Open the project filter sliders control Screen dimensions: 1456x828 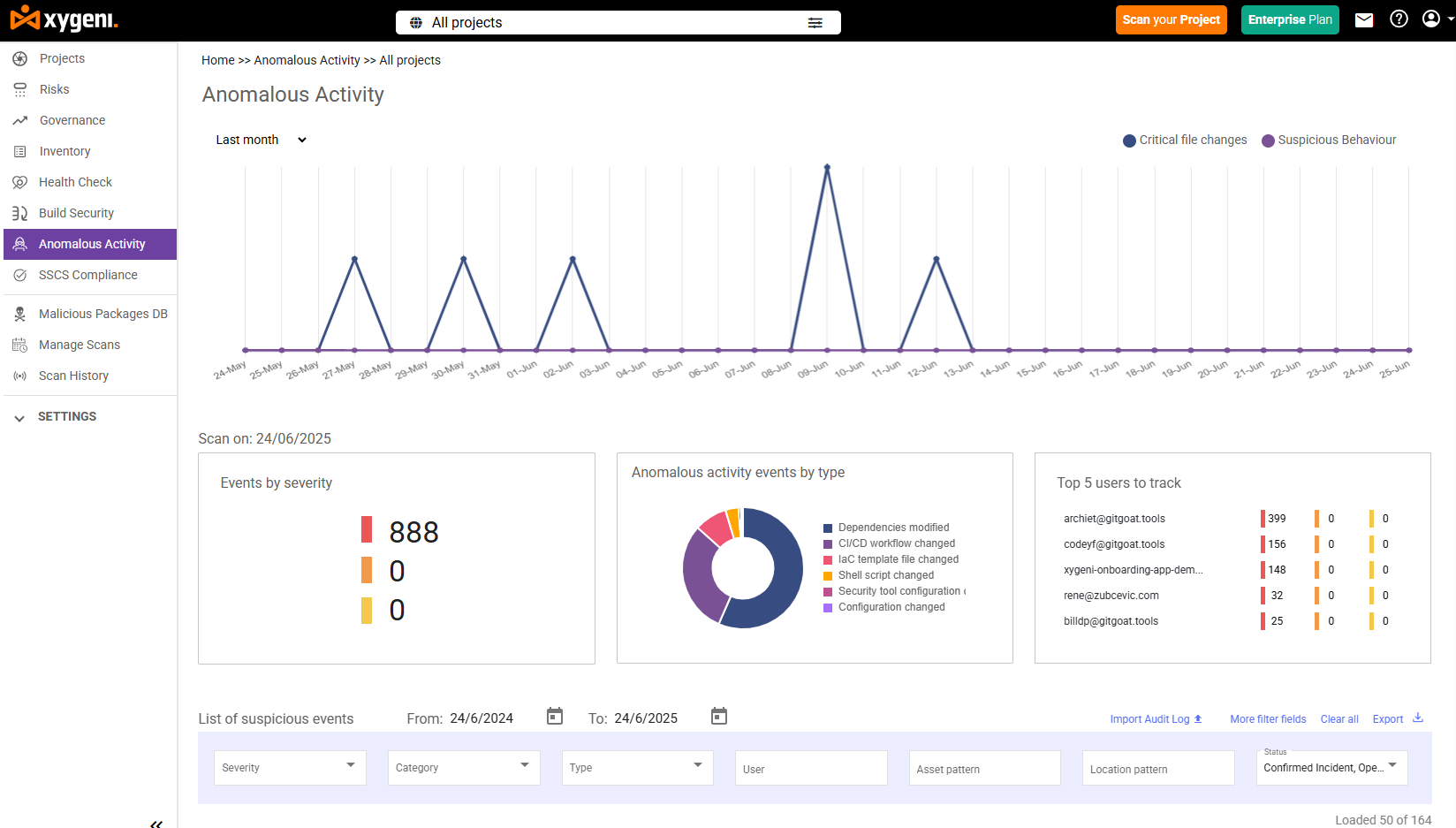coord(815,22)
